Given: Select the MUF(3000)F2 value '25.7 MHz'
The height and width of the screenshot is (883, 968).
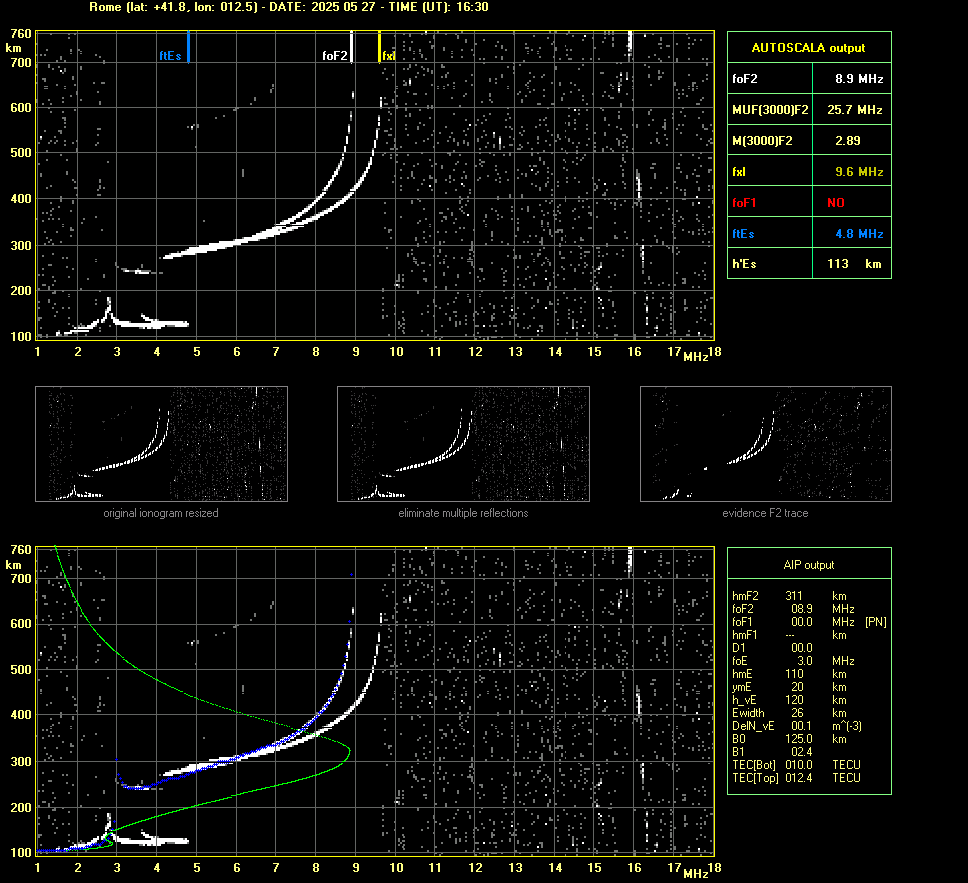Looking at the screenshot, I should click(854, 110).
